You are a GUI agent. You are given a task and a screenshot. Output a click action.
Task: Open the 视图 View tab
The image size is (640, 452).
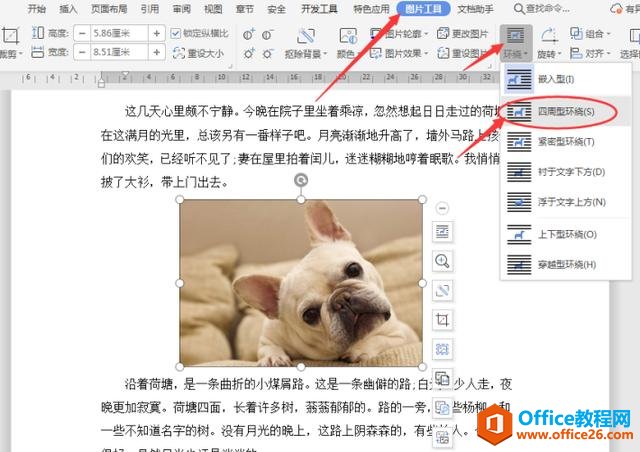coord(213,9)
